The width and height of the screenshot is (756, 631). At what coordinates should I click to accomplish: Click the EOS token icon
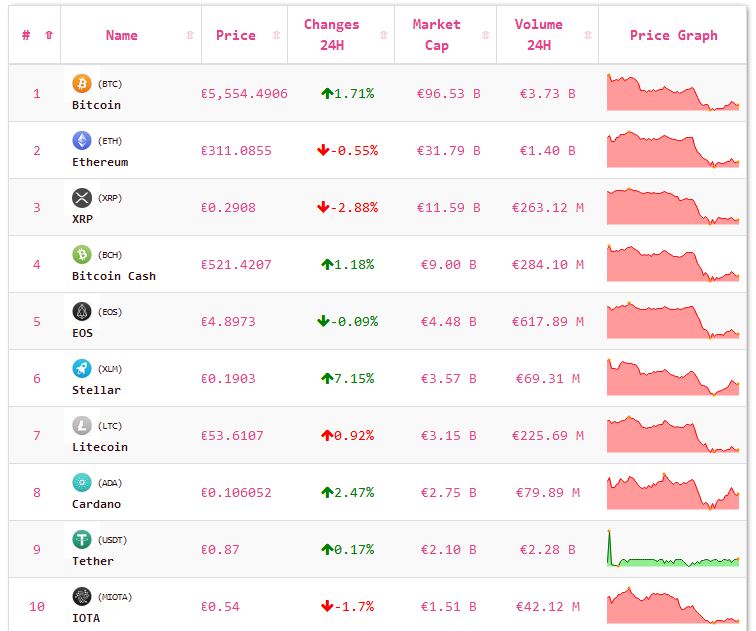pyautogui.click(x=82, y=311)
